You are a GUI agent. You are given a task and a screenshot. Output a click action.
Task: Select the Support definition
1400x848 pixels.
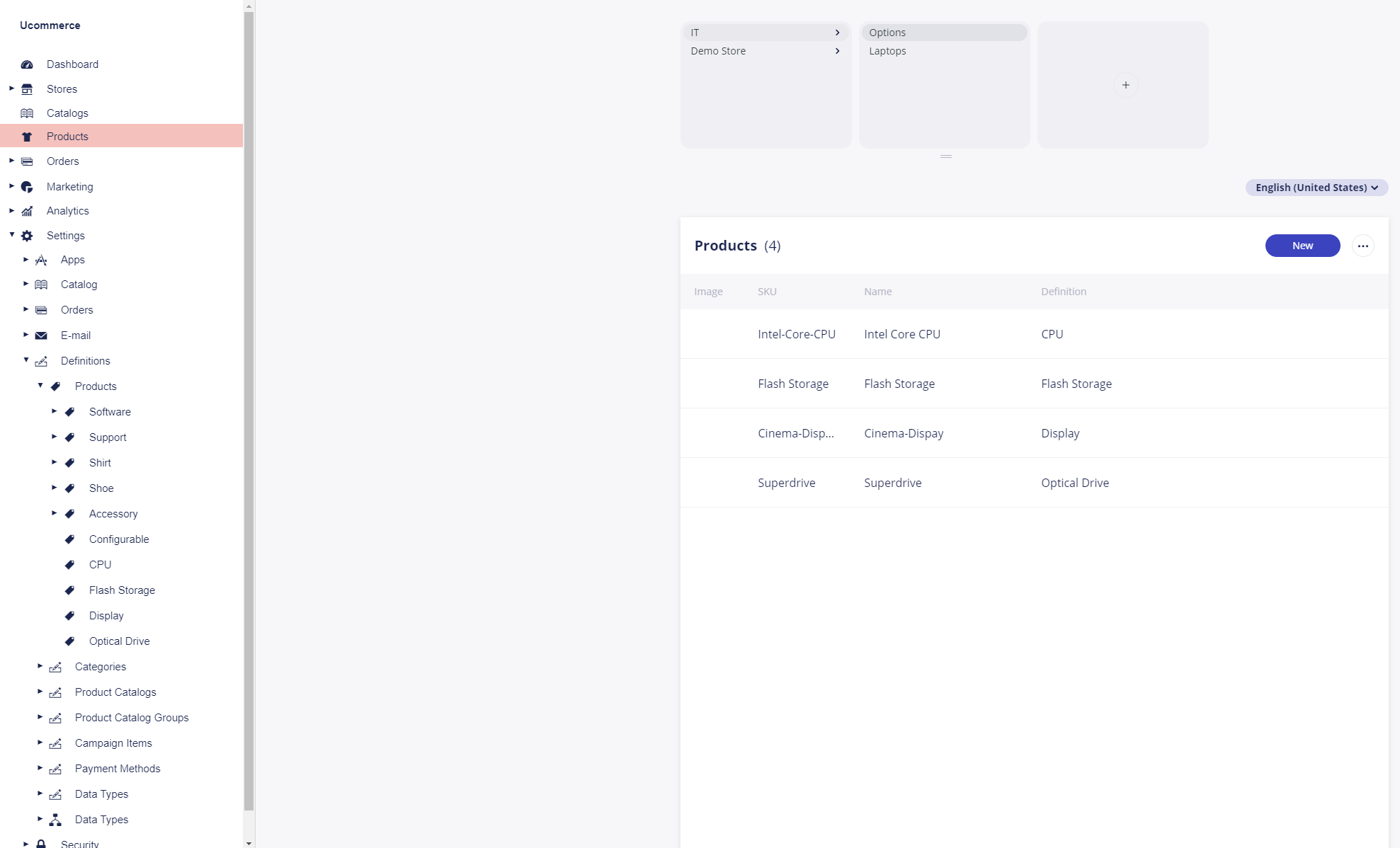pos(108,437)
